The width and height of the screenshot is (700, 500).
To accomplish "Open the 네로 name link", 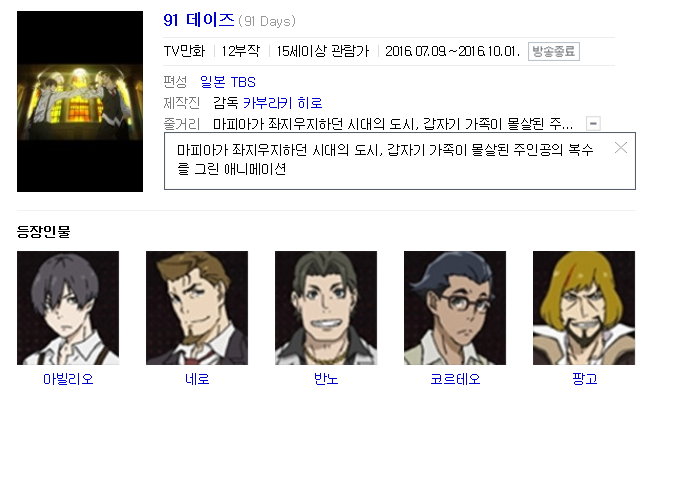I will pos(197,379).
